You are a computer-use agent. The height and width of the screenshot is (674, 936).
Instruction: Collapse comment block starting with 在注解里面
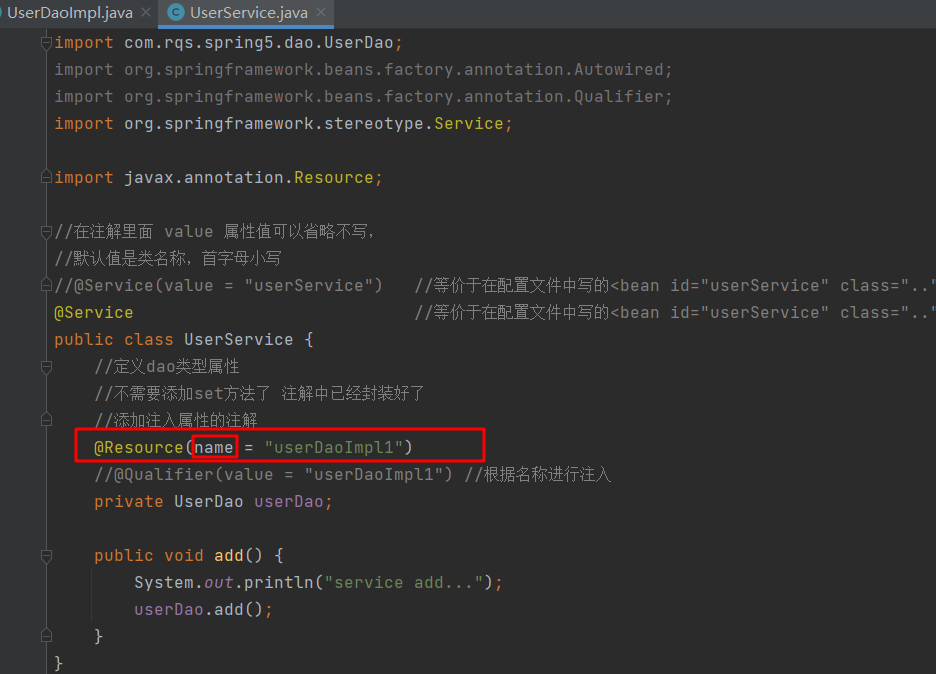tap(46, 232)
